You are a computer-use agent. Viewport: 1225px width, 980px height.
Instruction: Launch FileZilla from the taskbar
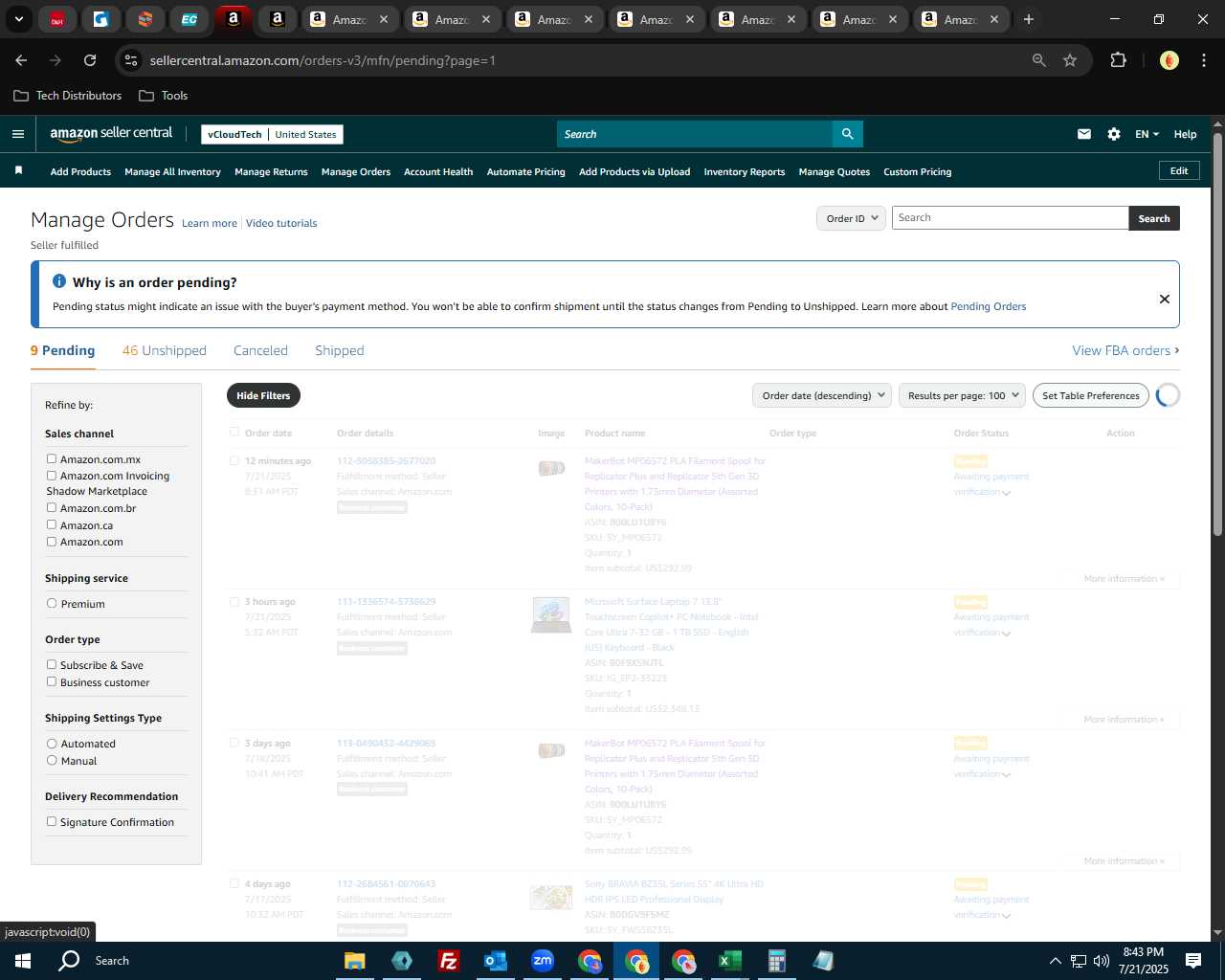coord(448,961)
